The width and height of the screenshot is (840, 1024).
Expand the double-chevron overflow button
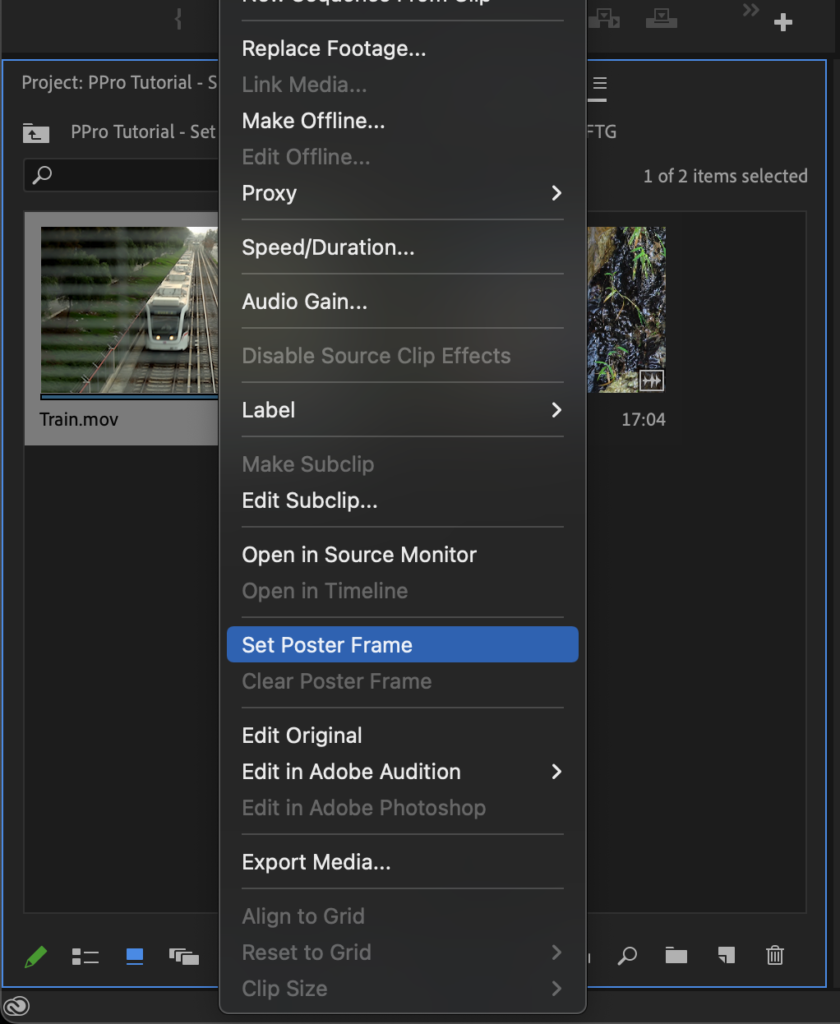click(x=751, y=10)
